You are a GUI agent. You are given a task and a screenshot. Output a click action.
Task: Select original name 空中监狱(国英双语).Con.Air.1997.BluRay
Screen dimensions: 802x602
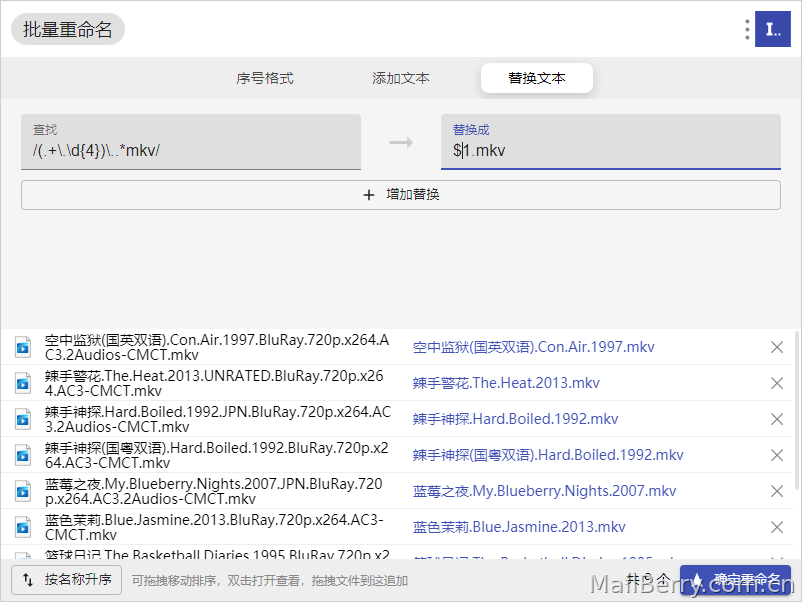pos(217,347)
